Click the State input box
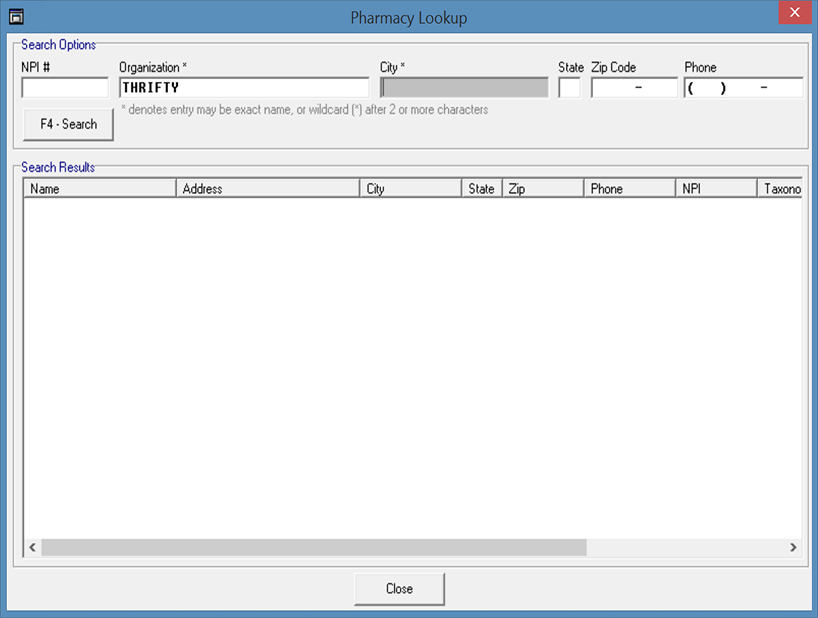 569,88
